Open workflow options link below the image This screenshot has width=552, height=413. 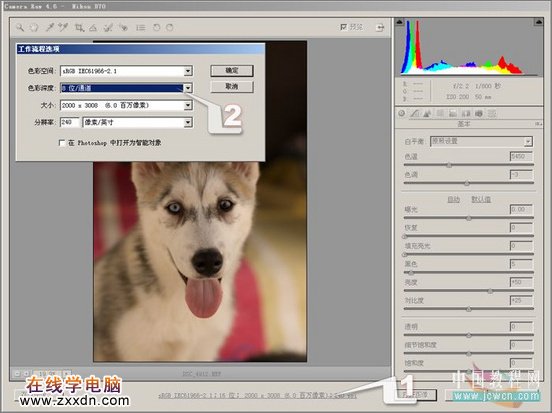[x=257, y=395]
